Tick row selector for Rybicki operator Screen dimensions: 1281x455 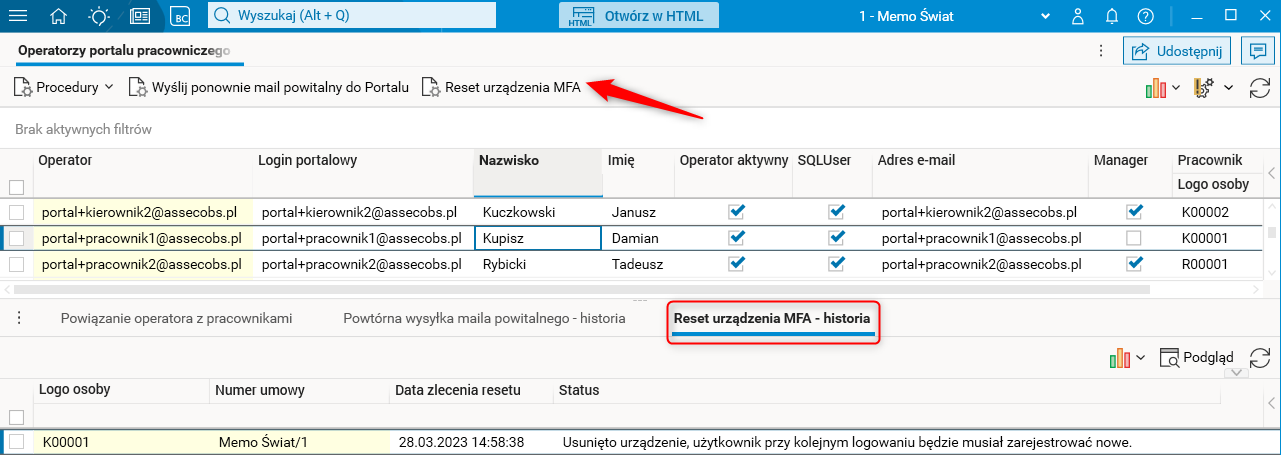click(x=16, y=264)
